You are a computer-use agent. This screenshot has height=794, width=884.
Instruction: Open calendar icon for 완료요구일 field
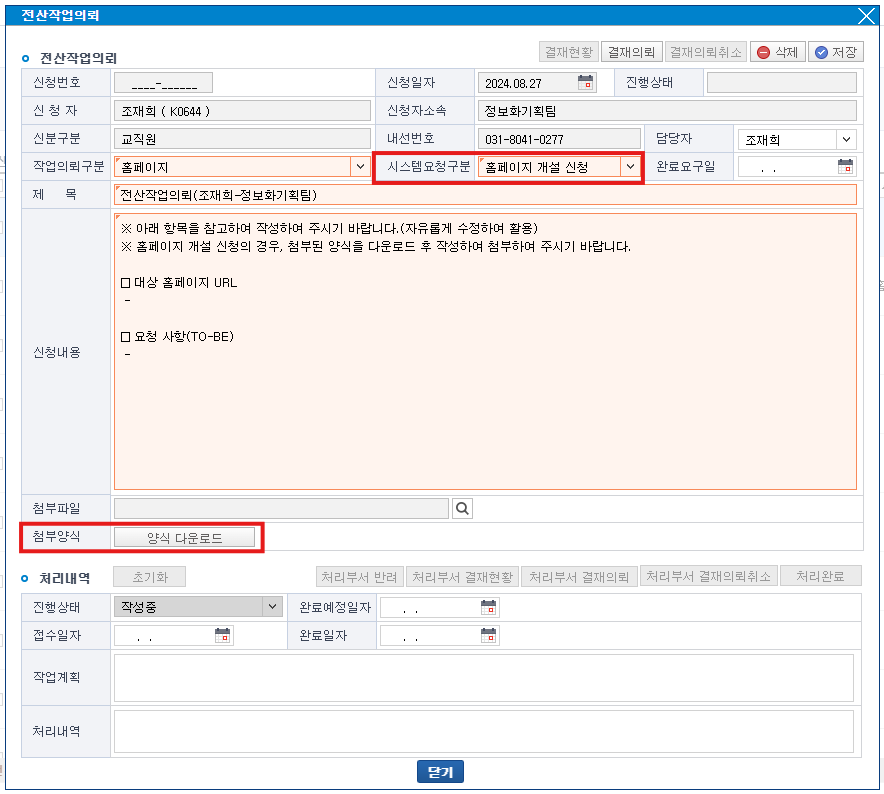pyautogui.click(x=845, y=167)
